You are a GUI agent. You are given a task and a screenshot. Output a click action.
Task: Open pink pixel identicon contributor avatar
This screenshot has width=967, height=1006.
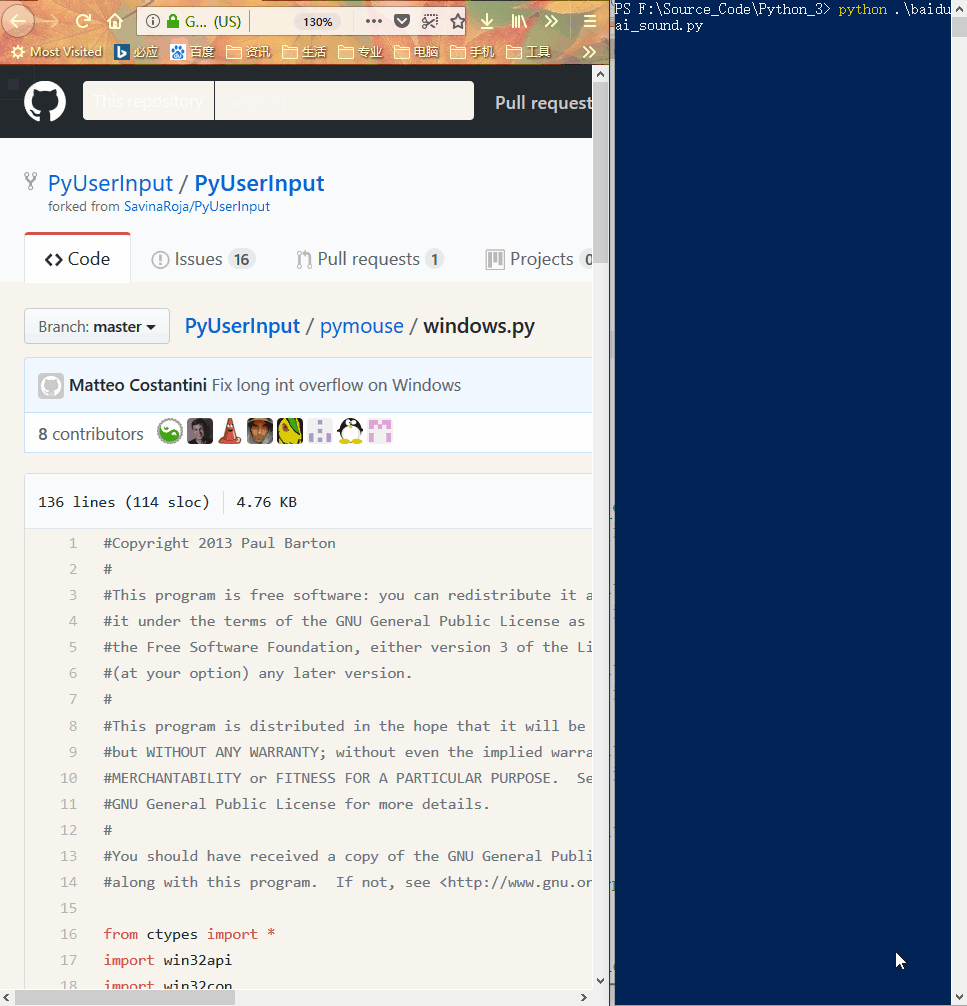[x=380, y=431]
